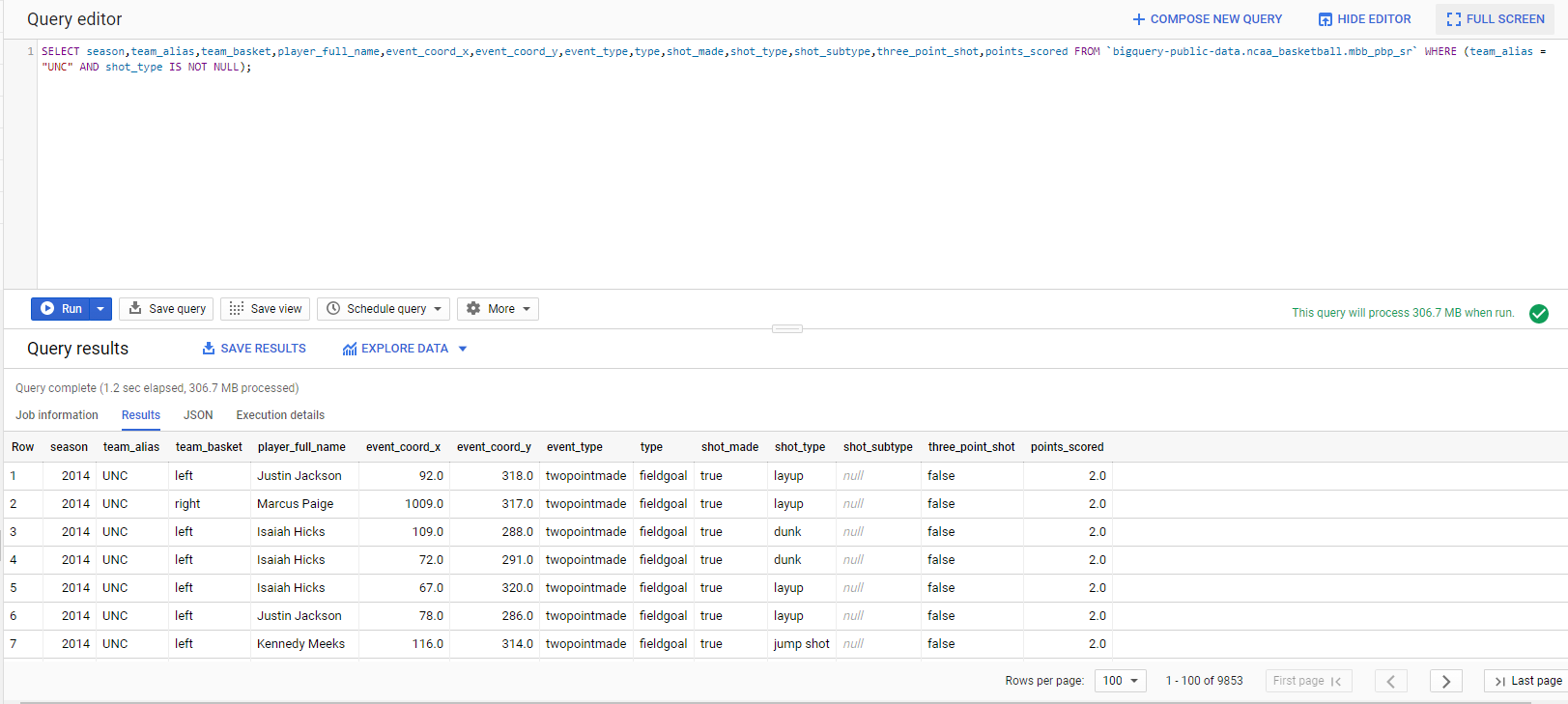The width and height of the screenshot is (1568, 704).
Task: Open Rows per page dropdown showing 100
Action: click(x=1121, y=681)
